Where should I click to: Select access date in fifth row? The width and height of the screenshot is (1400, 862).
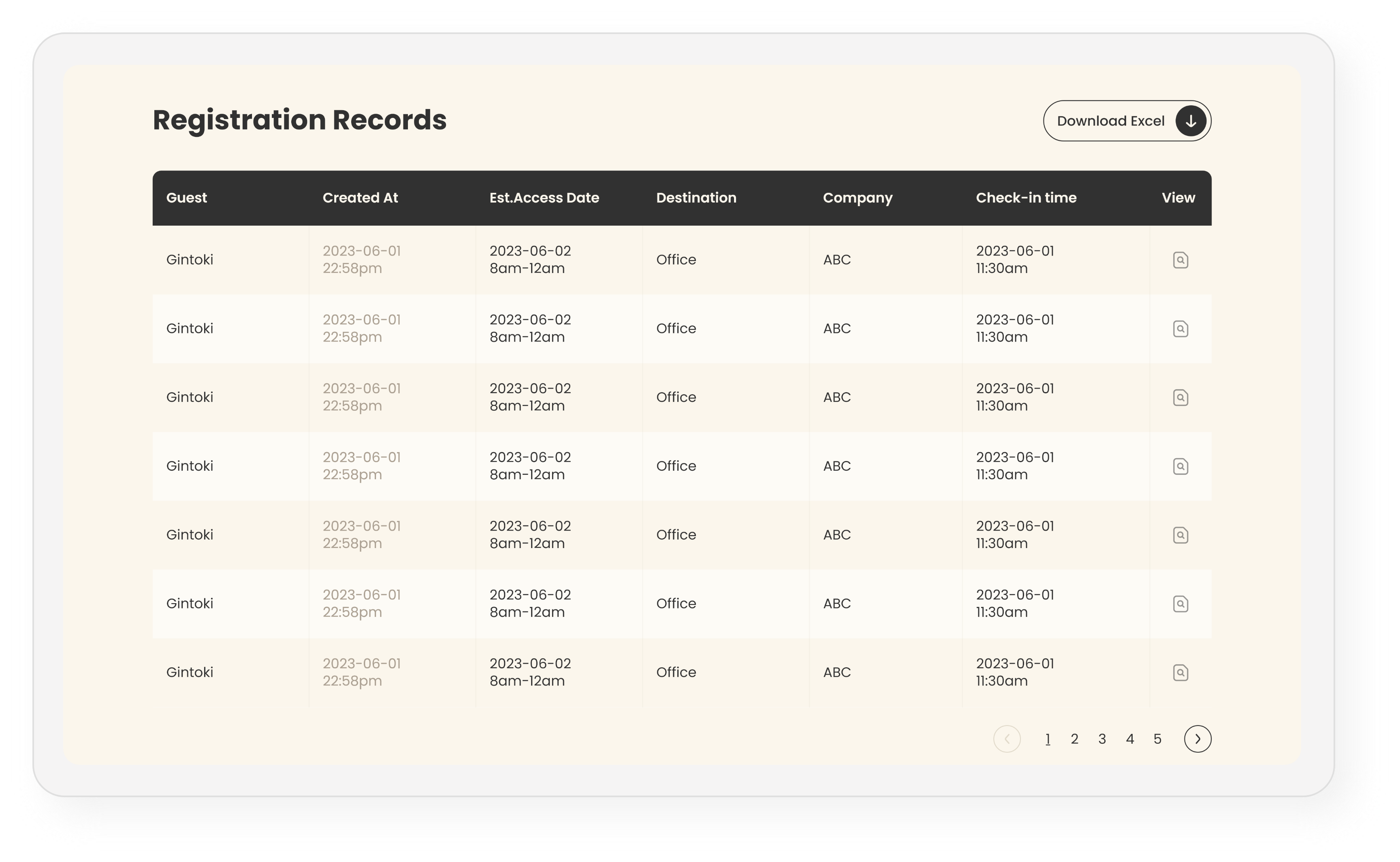click(x=530, y=535)
